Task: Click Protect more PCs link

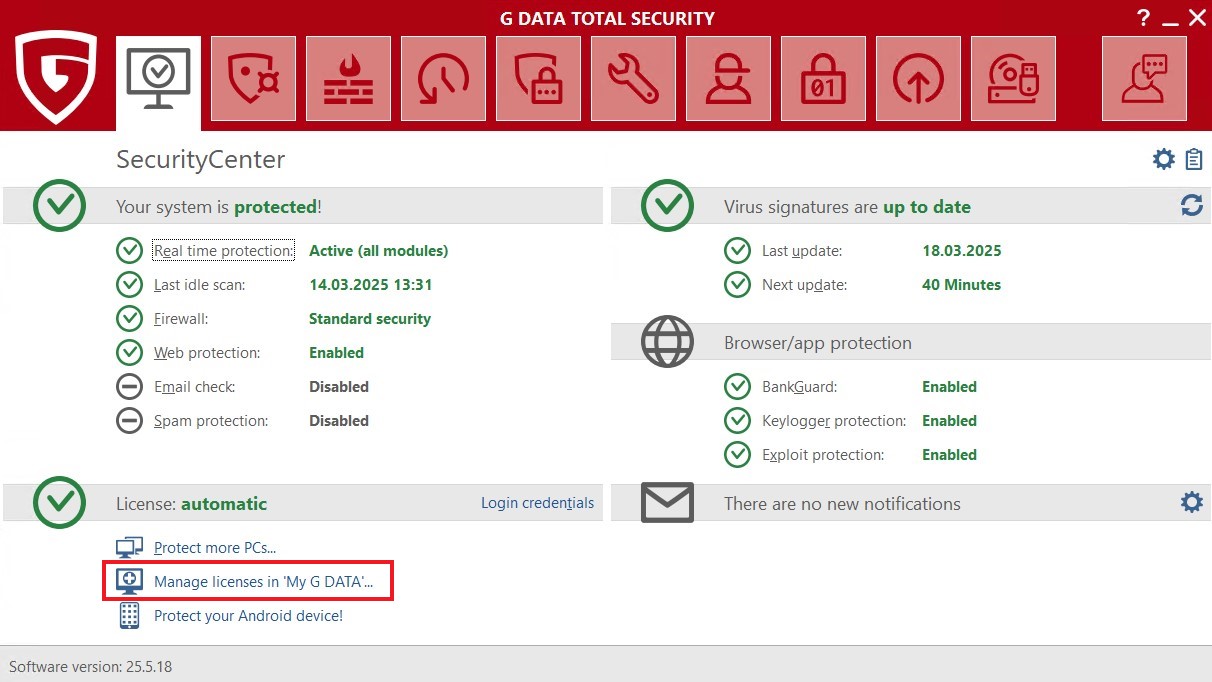Action: tap(215, 548)
